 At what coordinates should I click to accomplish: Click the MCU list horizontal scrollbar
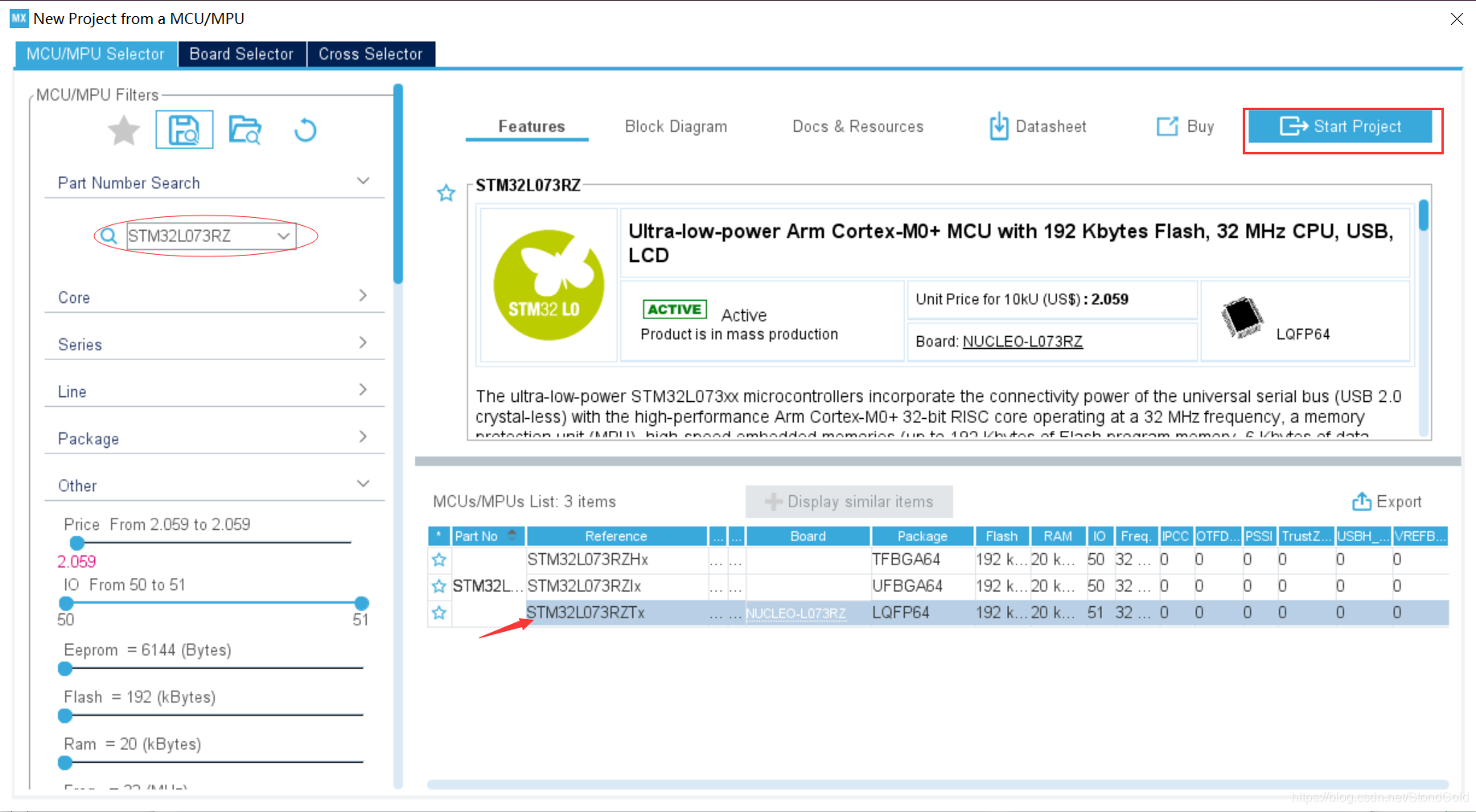tap(938, 784)
